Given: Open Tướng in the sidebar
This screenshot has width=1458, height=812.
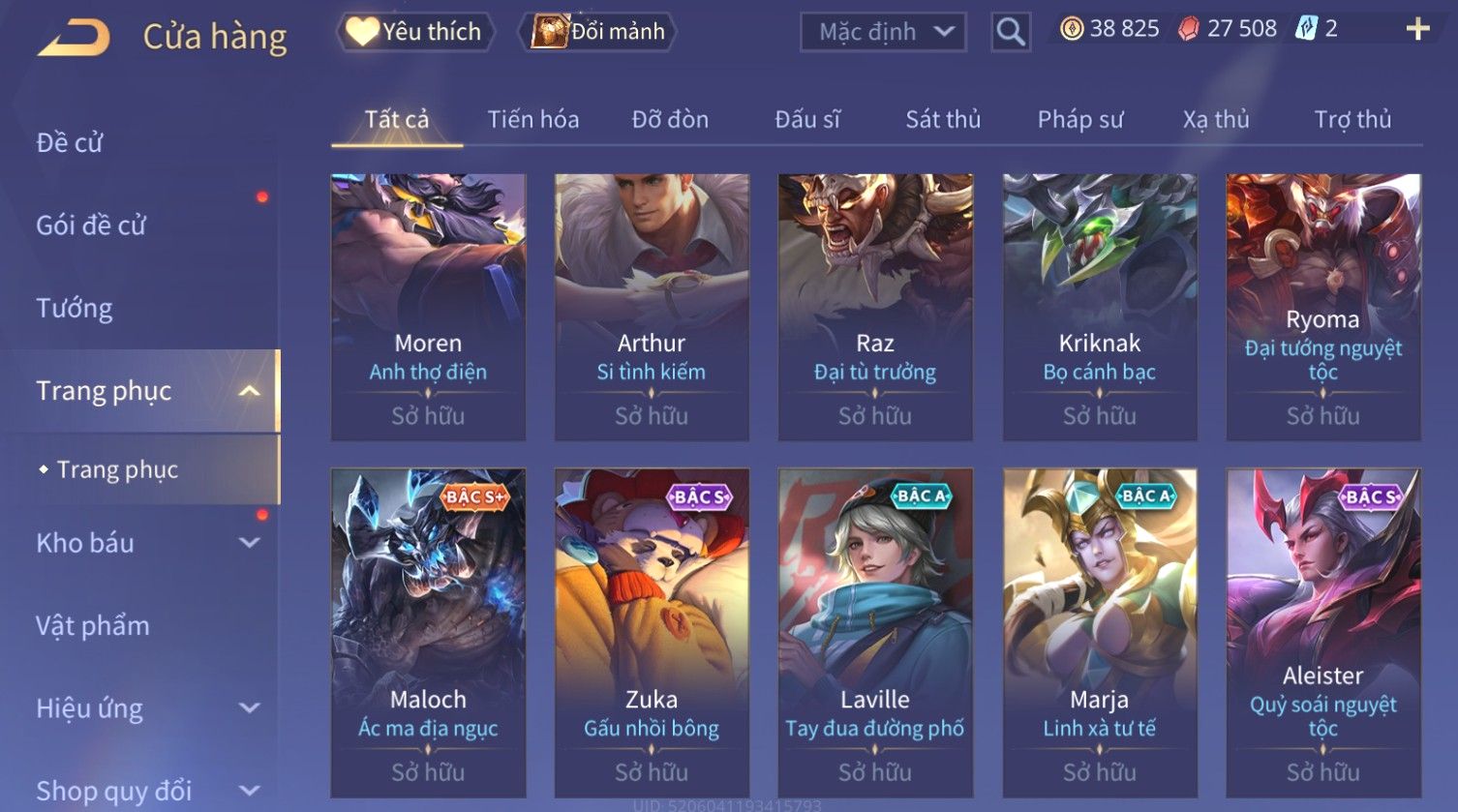Looking at the screenshot, I should [x=75, y=309].
